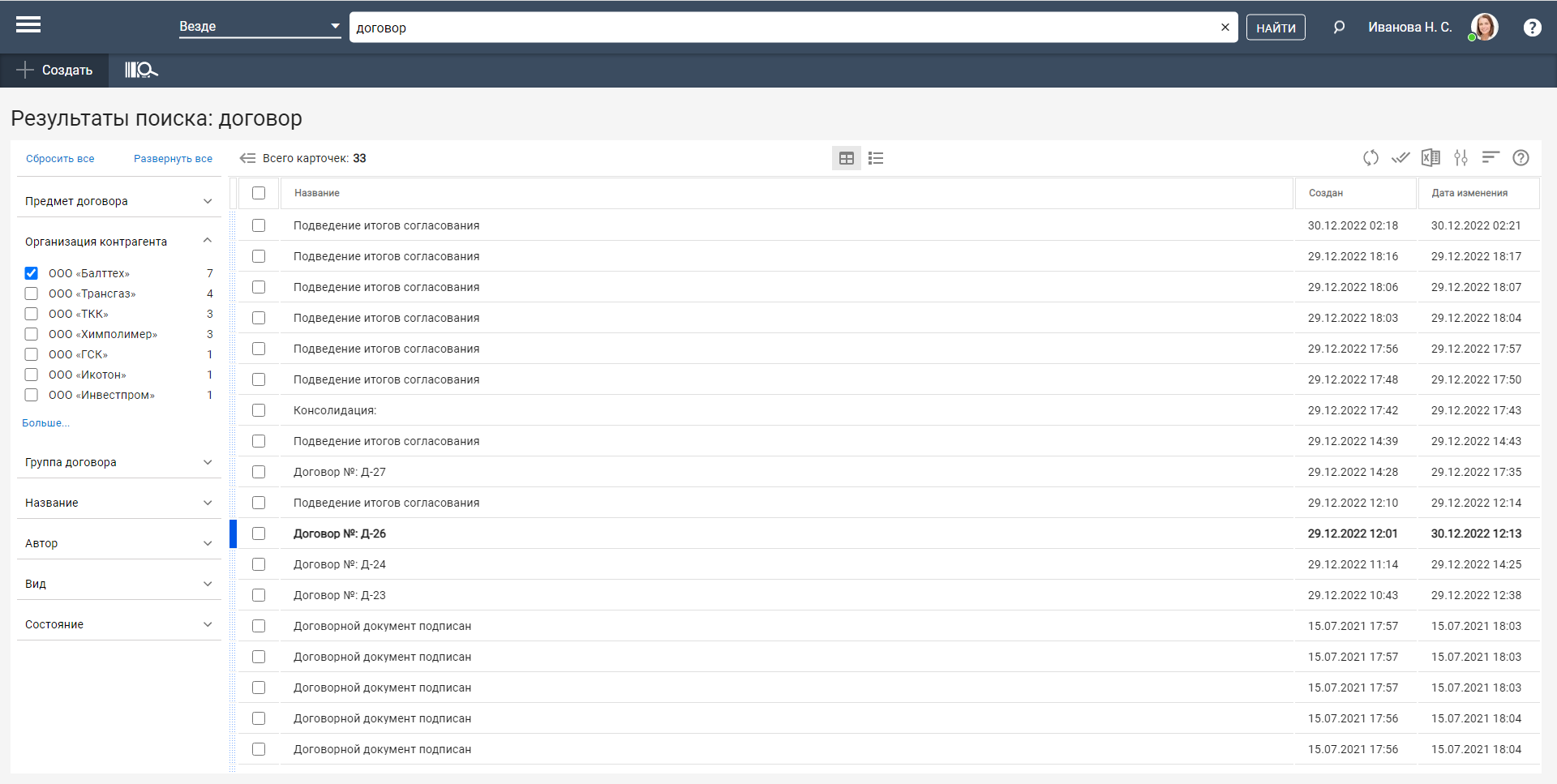Click date cell 29.12.2022 18:06

1353,287
